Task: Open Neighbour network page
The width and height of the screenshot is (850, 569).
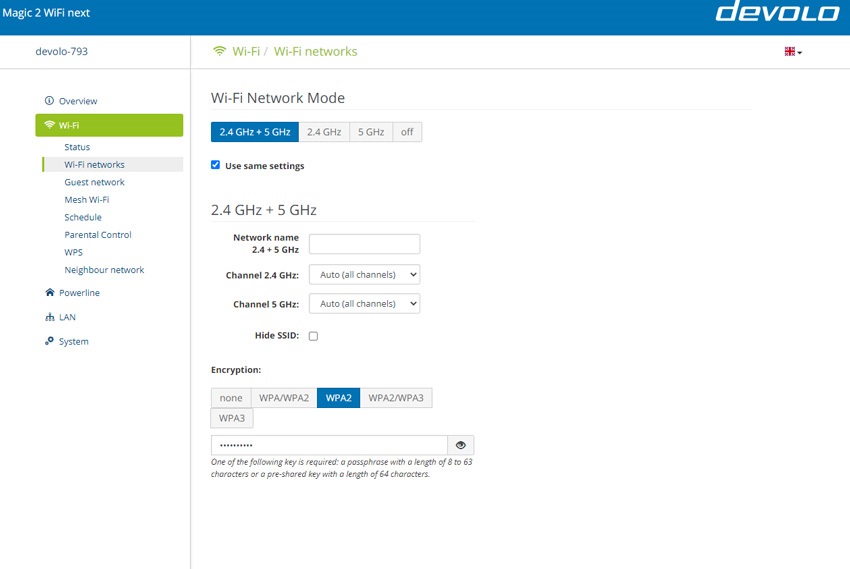Action: (x=104, y=270)
